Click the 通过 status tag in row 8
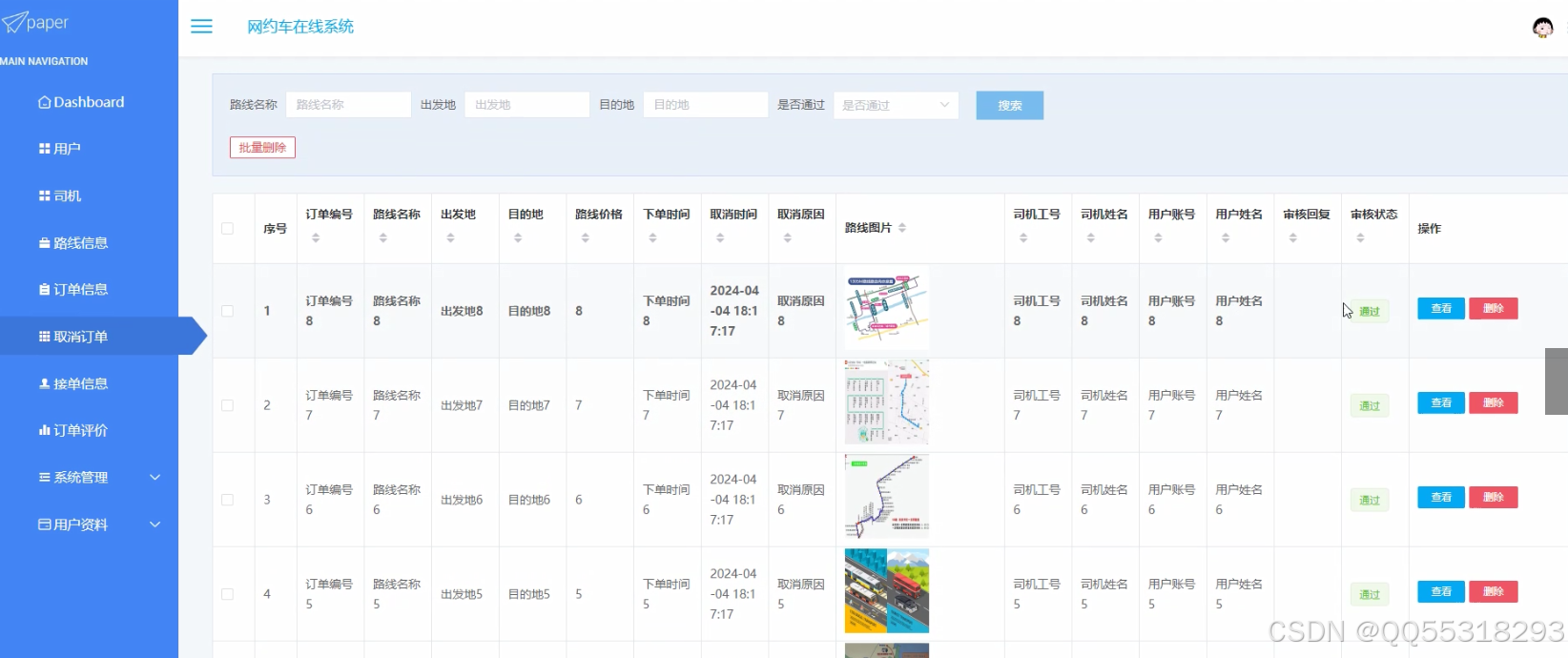This screenshot has height=658, width=1568. [1370, 312]
